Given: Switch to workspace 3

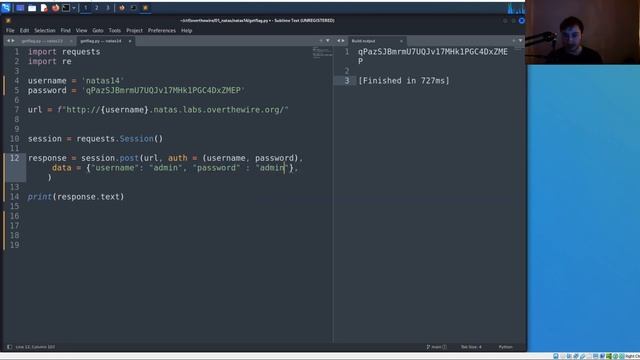Looking at the screenshot, I should click(108, 8).
